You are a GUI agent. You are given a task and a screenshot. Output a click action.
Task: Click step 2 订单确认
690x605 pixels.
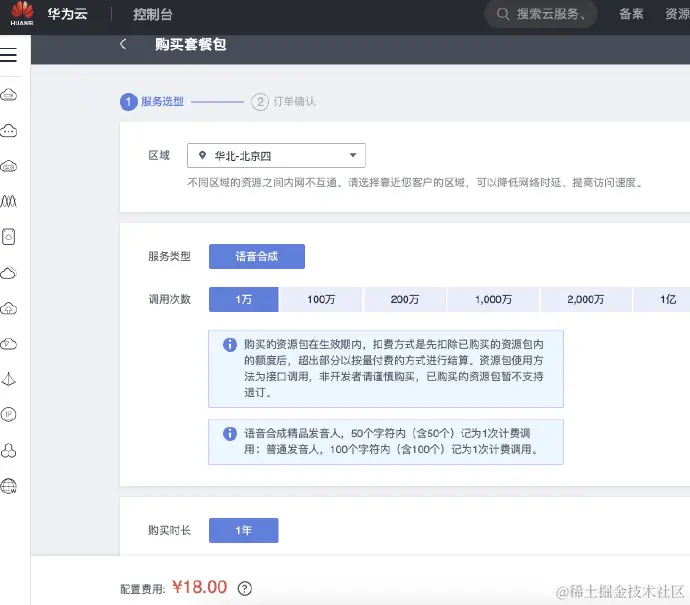pos(283,102)
